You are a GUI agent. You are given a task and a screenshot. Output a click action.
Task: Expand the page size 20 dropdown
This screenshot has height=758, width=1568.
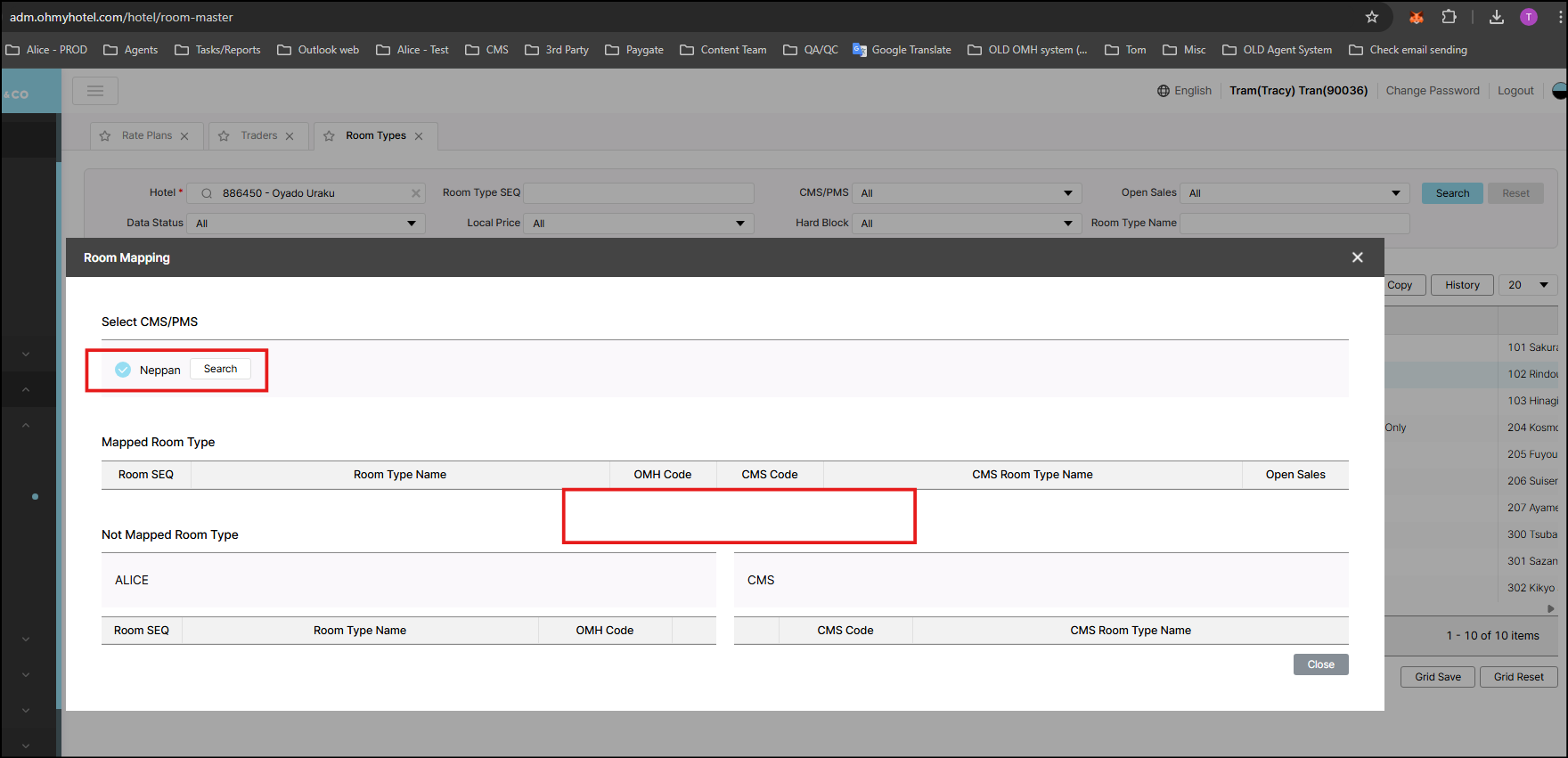1528,285
